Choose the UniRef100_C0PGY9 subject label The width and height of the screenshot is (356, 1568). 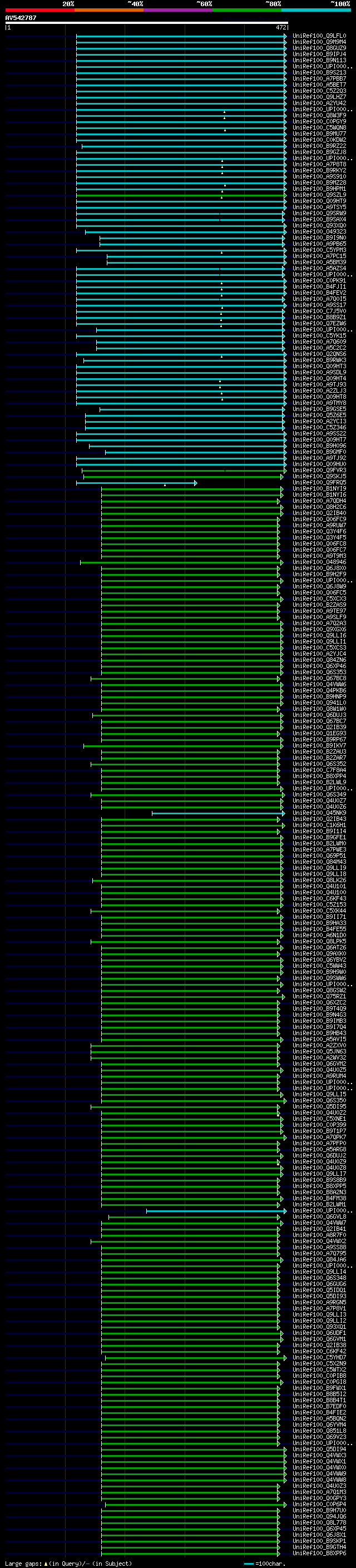pyautogui.click(x=319, y=121)
